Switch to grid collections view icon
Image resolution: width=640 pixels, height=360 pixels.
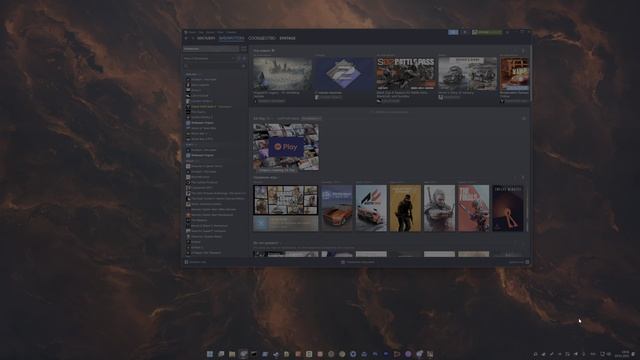[x=244, y=49]
